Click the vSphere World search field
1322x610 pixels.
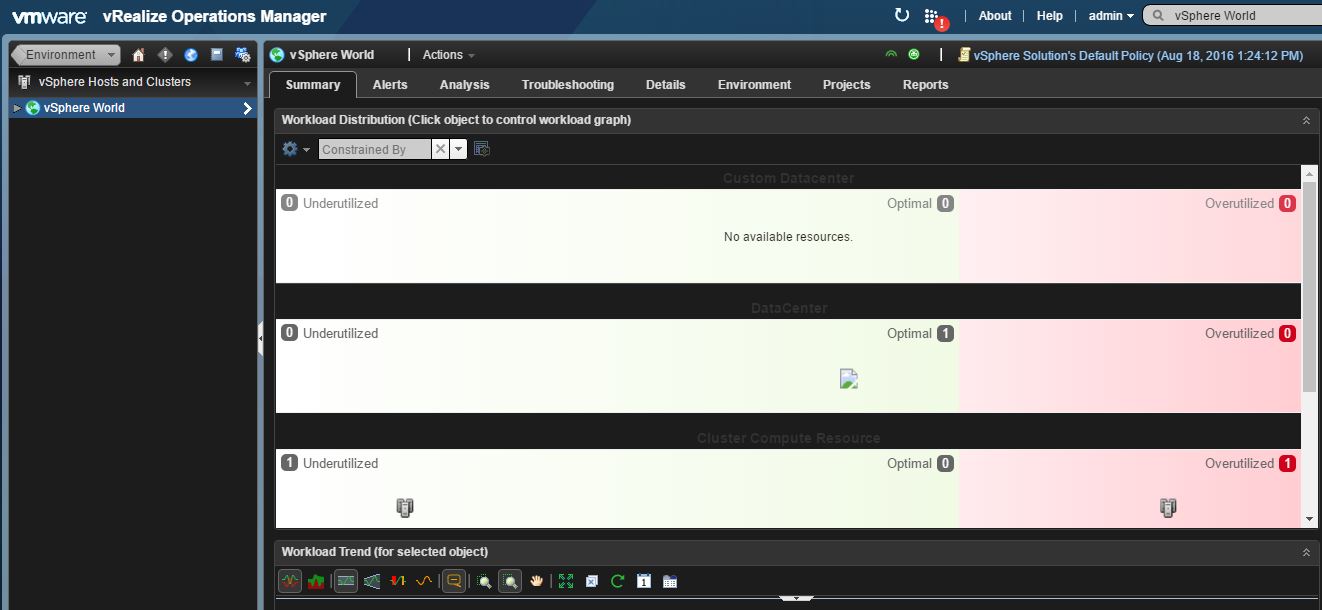1240,16
